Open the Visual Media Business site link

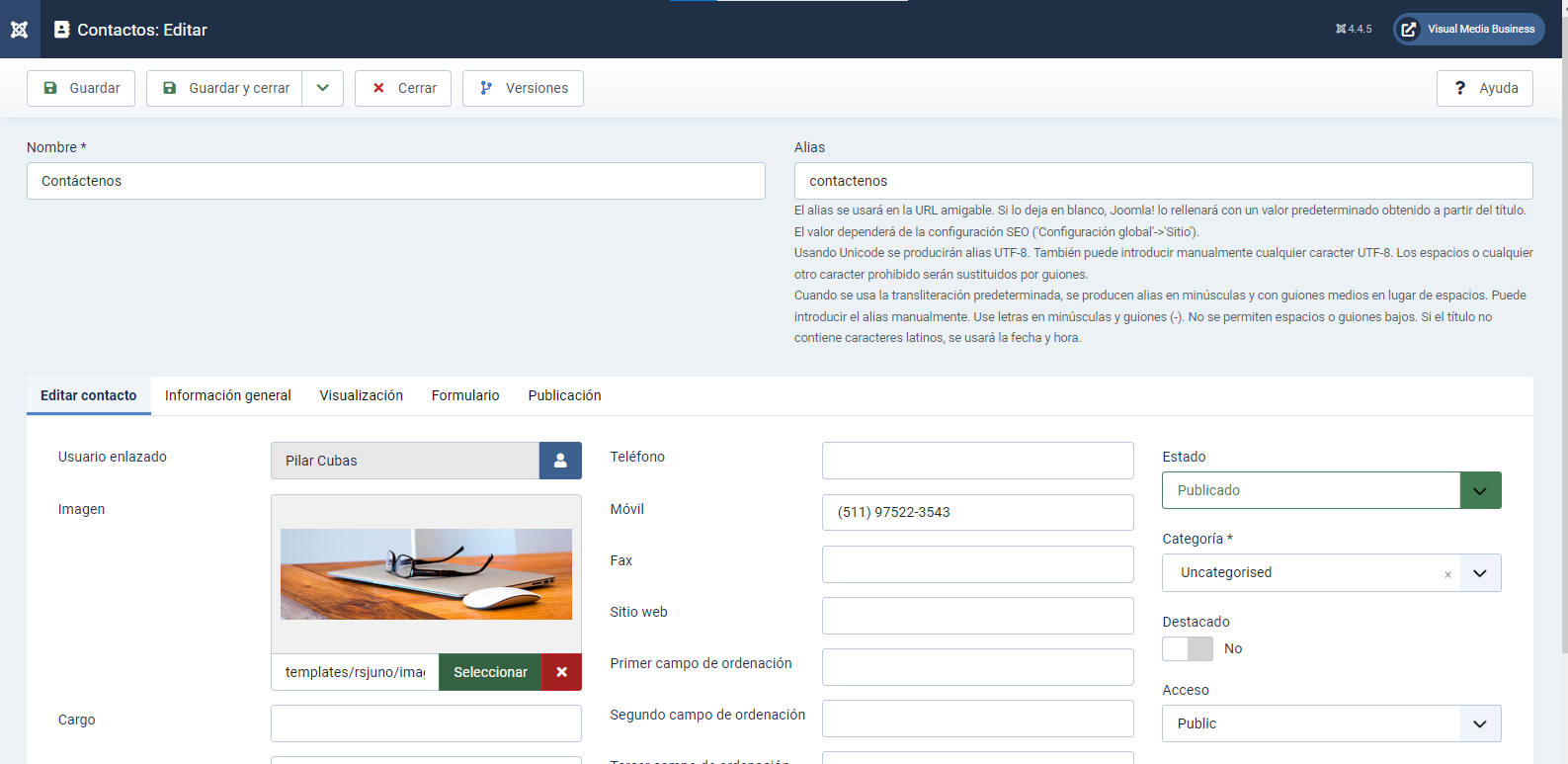(x=1469, y=29)
